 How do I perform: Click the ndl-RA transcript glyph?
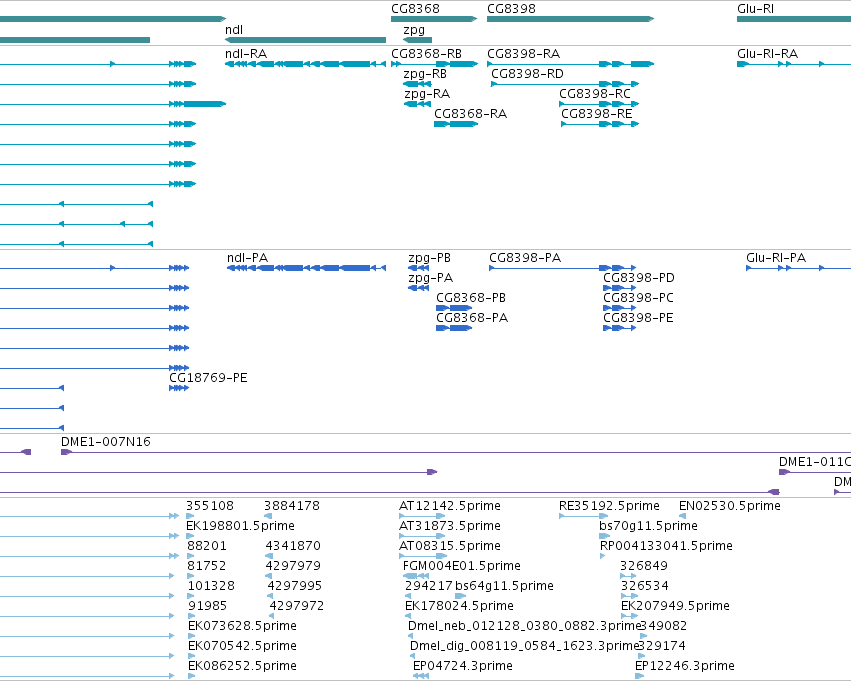coord(306,64)
